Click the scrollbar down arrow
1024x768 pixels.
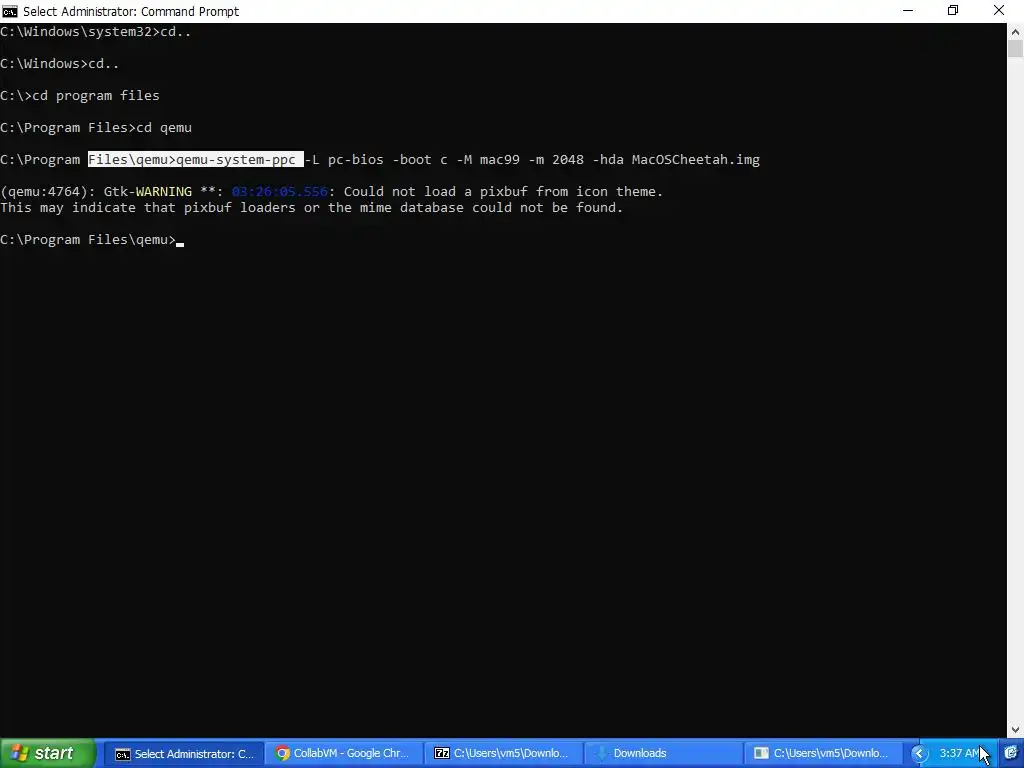(x=1016, y=729)
